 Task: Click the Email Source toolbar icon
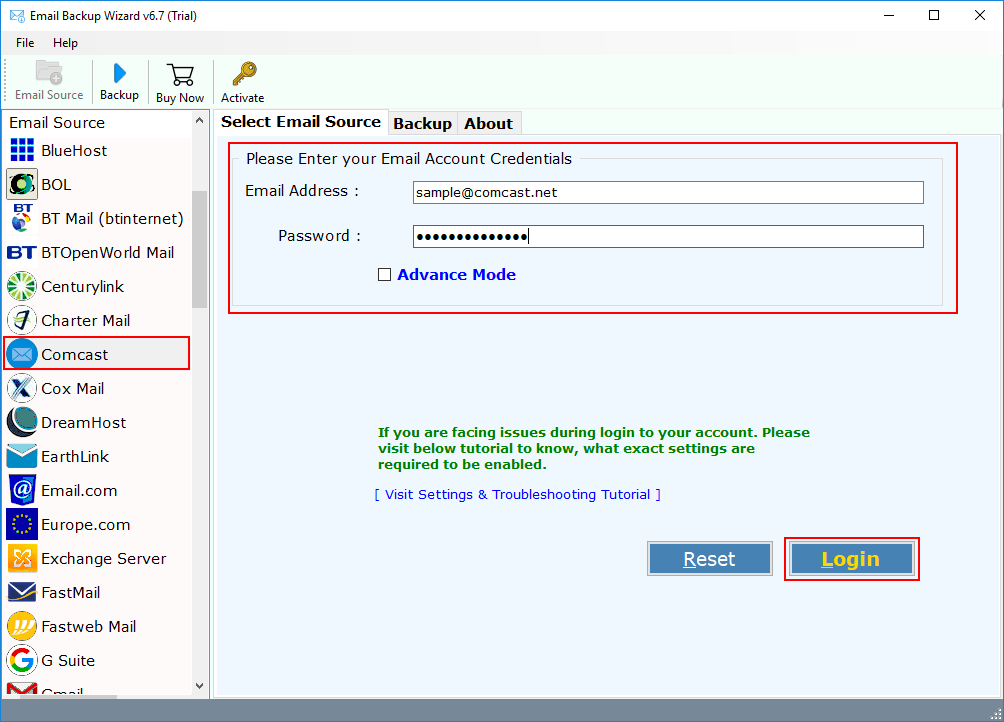click(49, 72)
